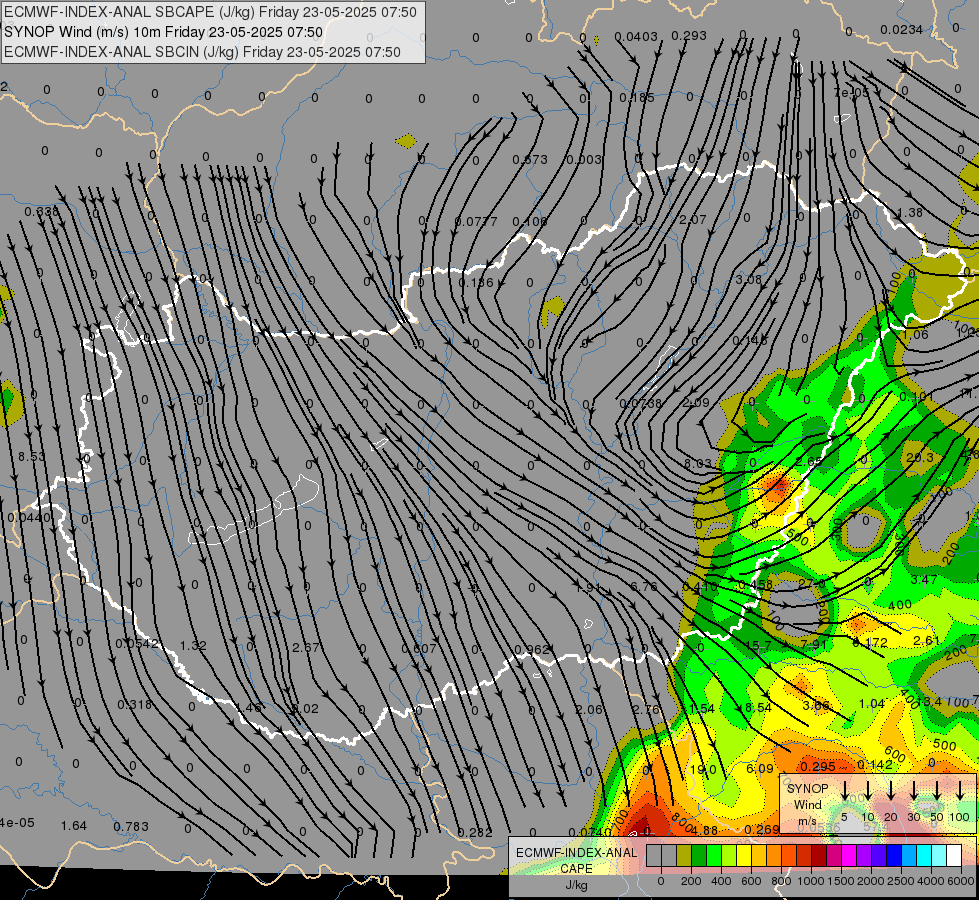Click the Lake Balaton outline on map
Viewport: 979px width, 900px height.
pos(255,510)
